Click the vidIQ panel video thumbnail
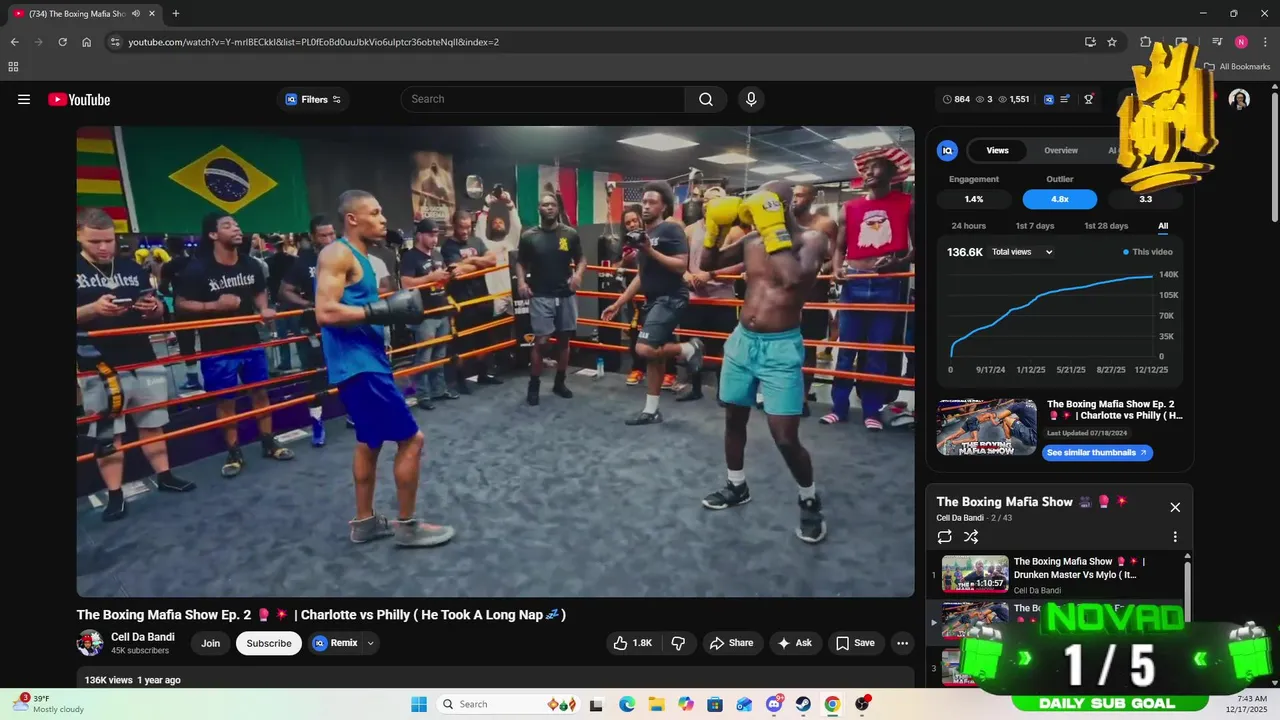1280x720 pixels. click(986, 427)
